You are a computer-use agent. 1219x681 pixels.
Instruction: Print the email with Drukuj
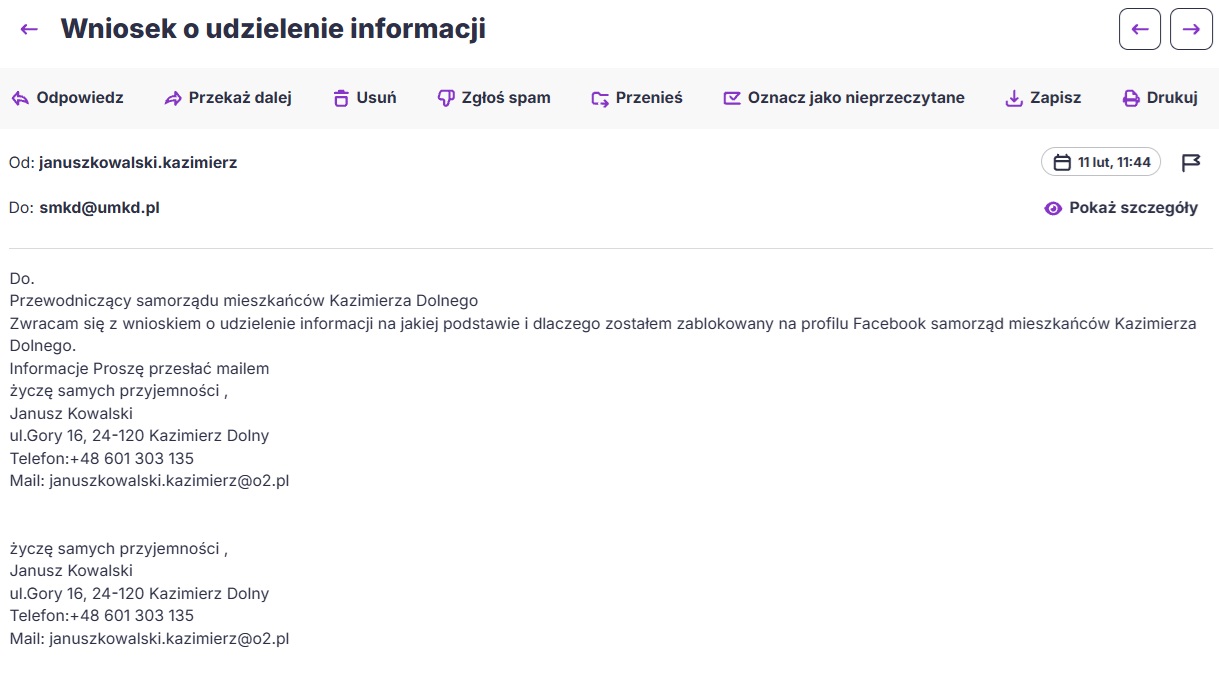pos(1160,98)
